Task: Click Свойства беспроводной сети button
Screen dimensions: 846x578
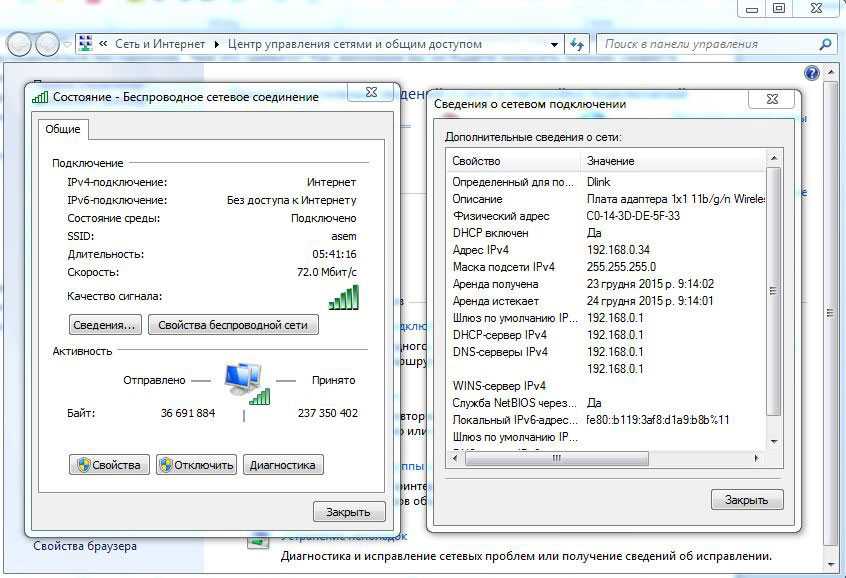Action: [x=233, y=325]
